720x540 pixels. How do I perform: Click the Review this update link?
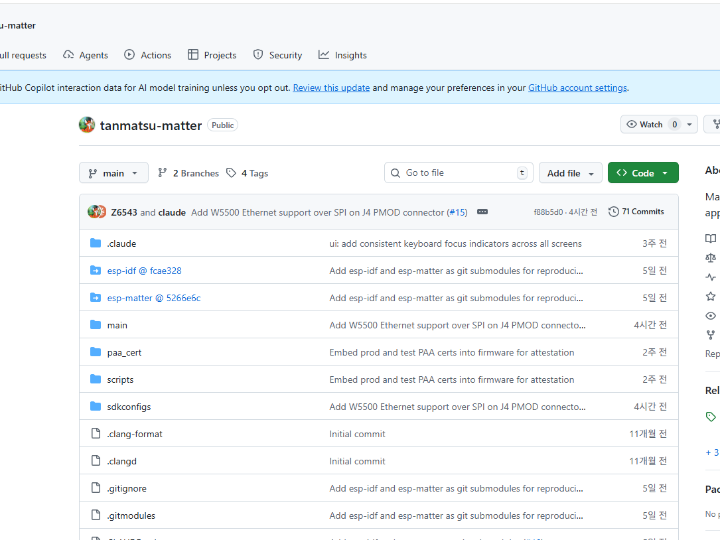point(331,88)
